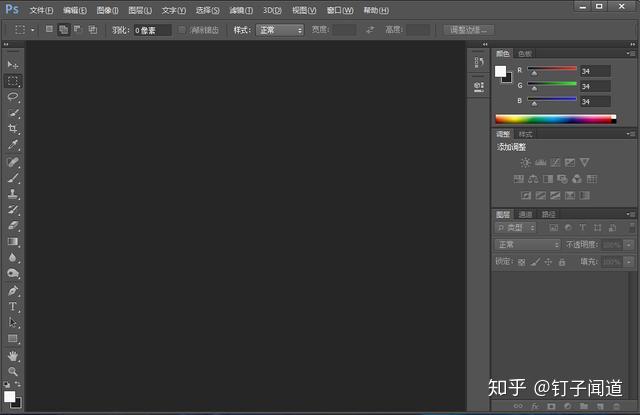Image resolution: width=640 pixels, height=415 pixels.
Task: Select the Rectangular Marquee tool in the toolbox
Action: click(x=13, y=81)
